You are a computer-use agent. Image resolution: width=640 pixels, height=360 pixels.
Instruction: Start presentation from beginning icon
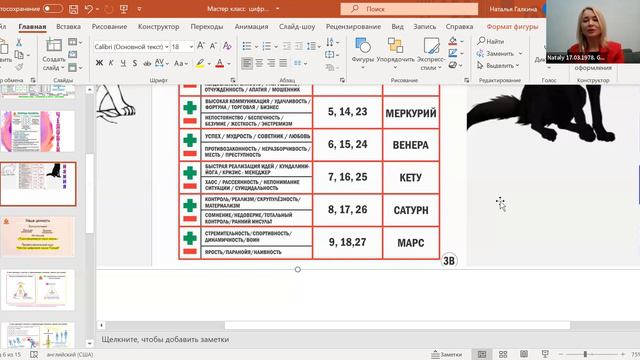(x=124, y=9)
